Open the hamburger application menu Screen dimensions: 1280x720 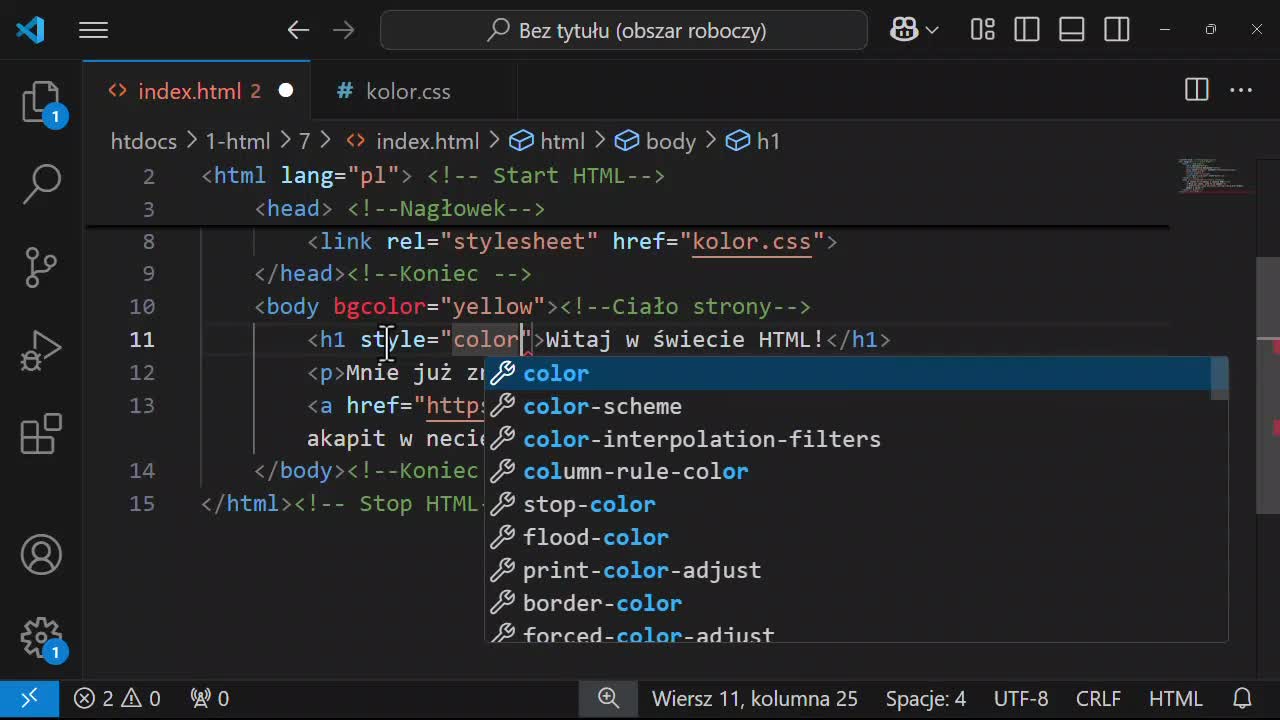[93, 30]
